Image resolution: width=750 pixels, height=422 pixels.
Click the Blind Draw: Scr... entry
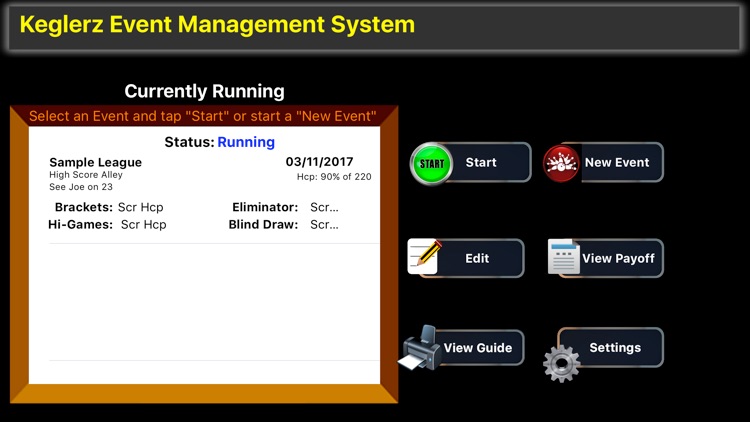[283, 224]
